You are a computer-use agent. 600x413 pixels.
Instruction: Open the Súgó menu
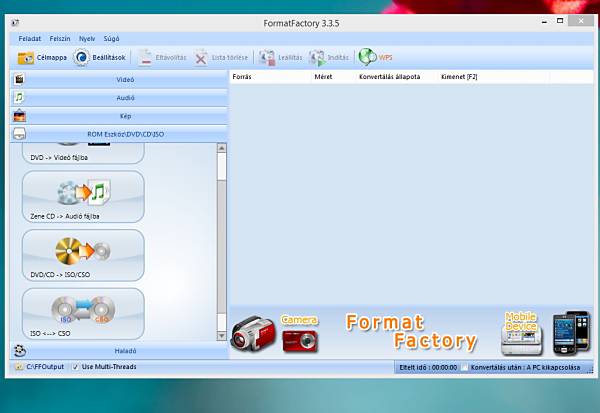coord(111,39)
